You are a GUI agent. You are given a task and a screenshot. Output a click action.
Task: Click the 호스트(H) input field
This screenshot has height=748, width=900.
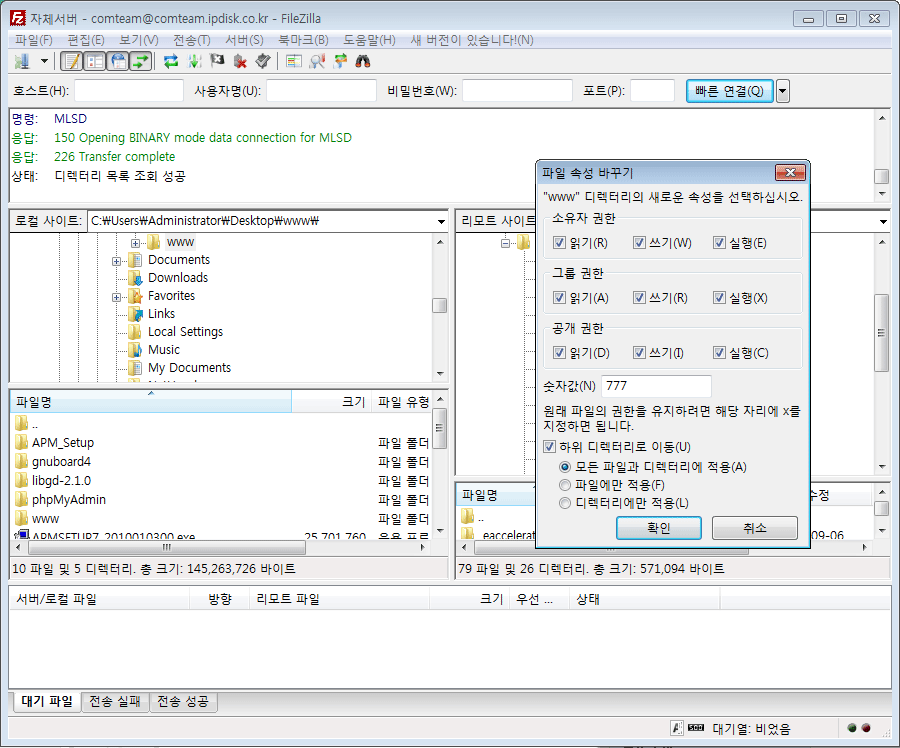129,91
